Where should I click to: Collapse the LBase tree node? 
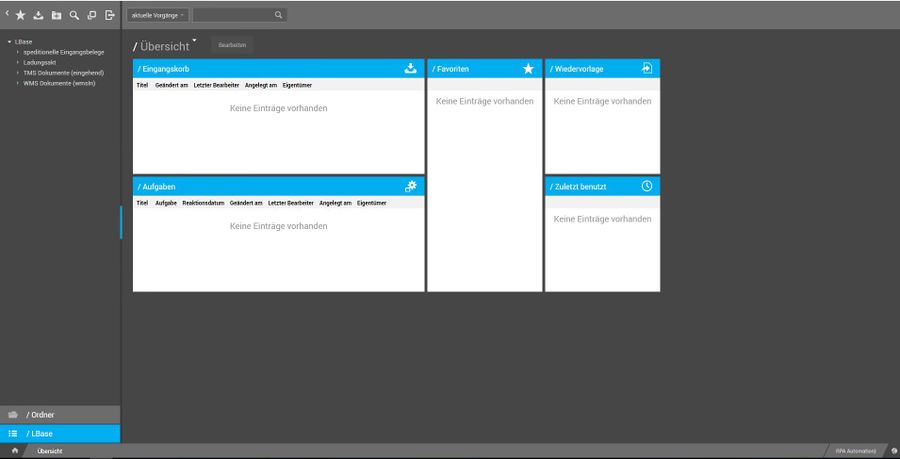[10, 42]
